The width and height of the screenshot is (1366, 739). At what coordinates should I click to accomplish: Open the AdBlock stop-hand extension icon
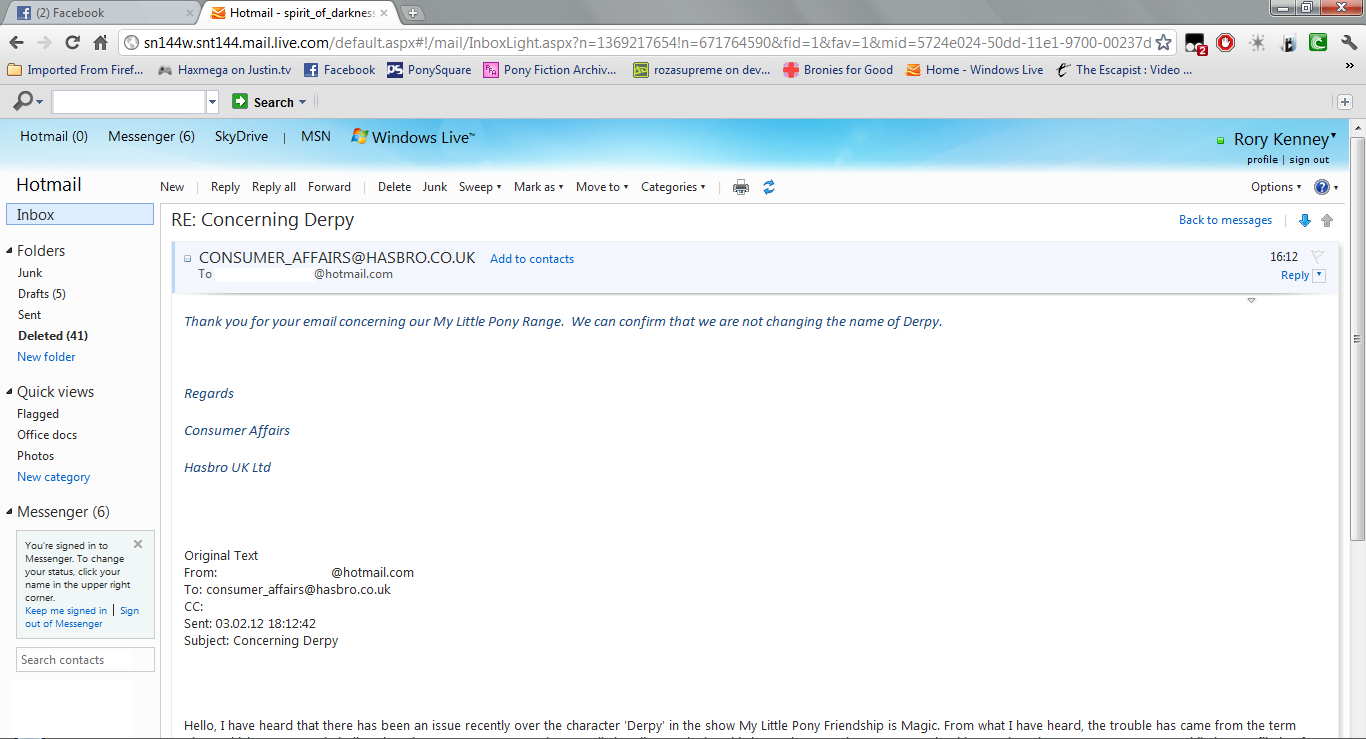point(1225,43)
